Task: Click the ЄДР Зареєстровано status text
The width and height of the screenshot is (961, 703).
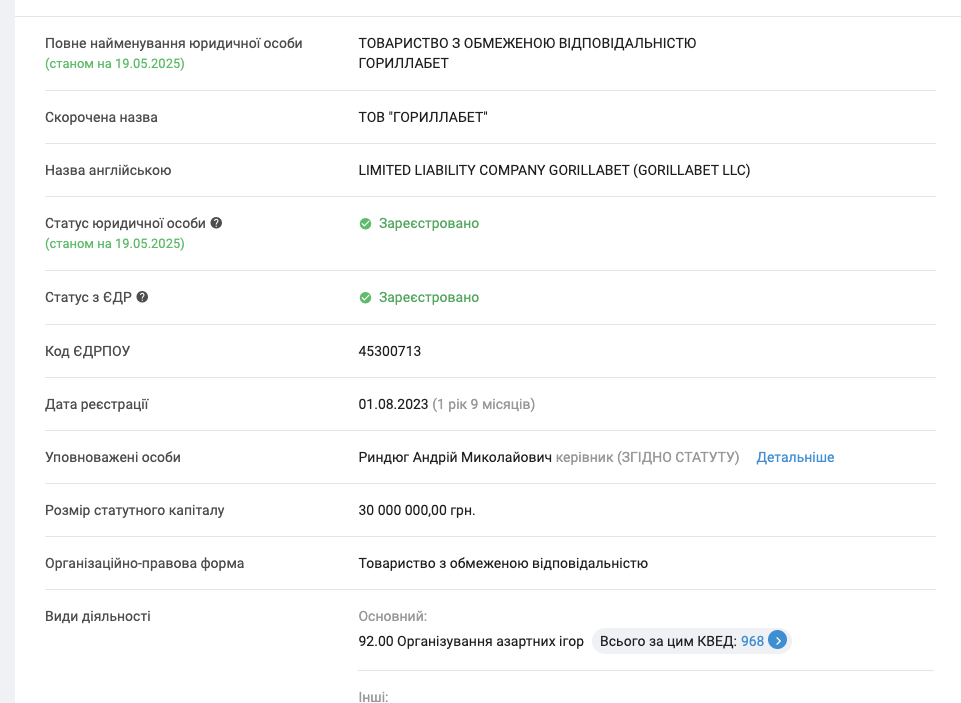Action: [428, 298]
